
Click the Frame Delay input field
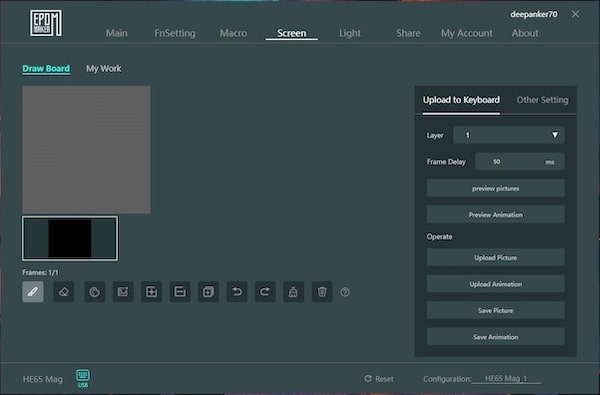point(520,162)
